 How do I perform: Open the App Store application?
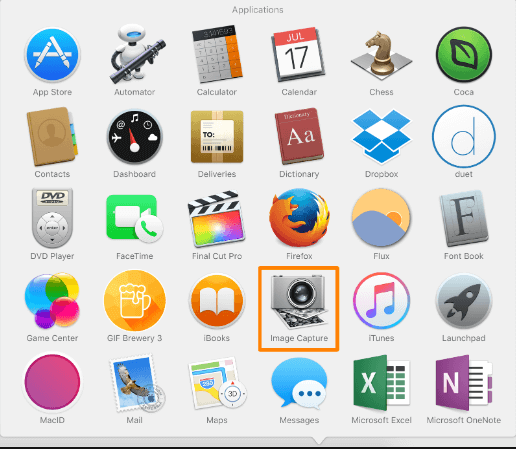52,55
